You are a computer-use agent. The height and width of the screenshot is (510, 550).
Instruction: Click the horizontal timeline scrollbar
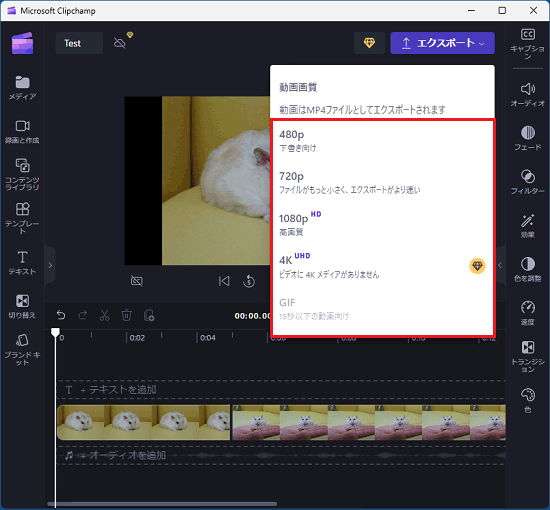pyautogui.click(x=162, y=504)
